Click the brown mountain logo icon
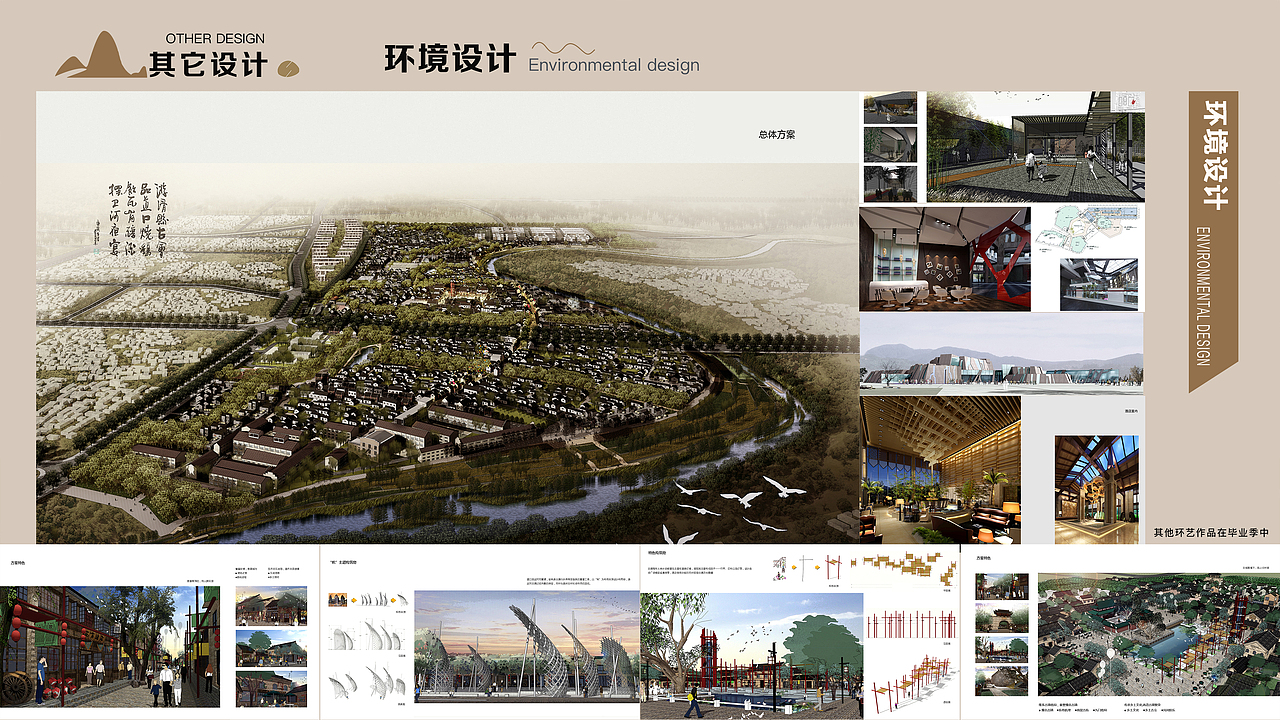 coord(100,55)
